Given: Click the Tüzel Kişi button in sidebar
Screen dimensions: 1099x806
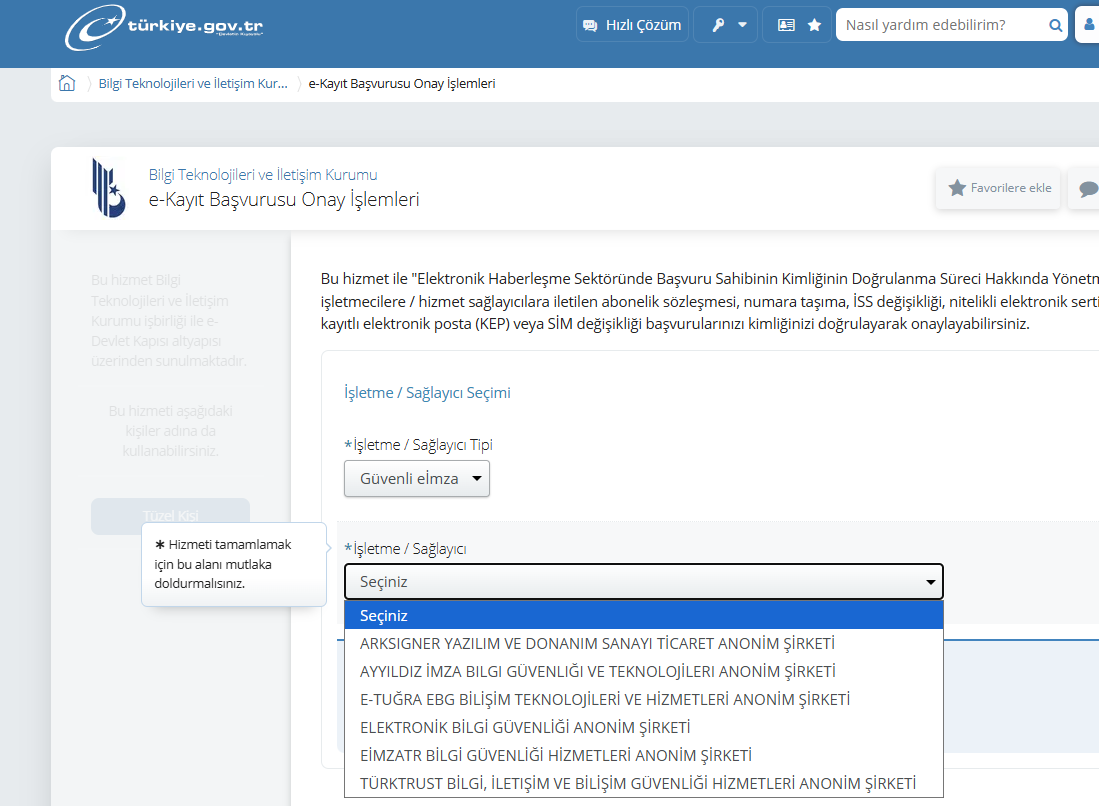Looking at the screenshot, I should [x=170, y=516].
